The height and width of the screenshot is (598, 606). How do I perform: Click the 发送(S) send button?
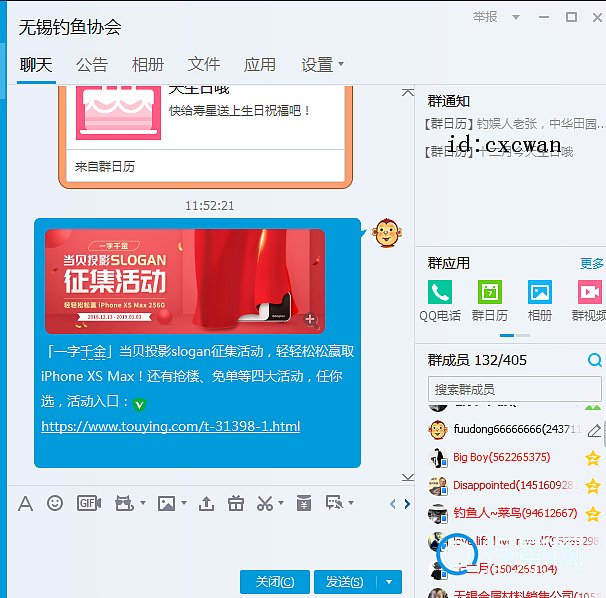[x=345, y=582]
